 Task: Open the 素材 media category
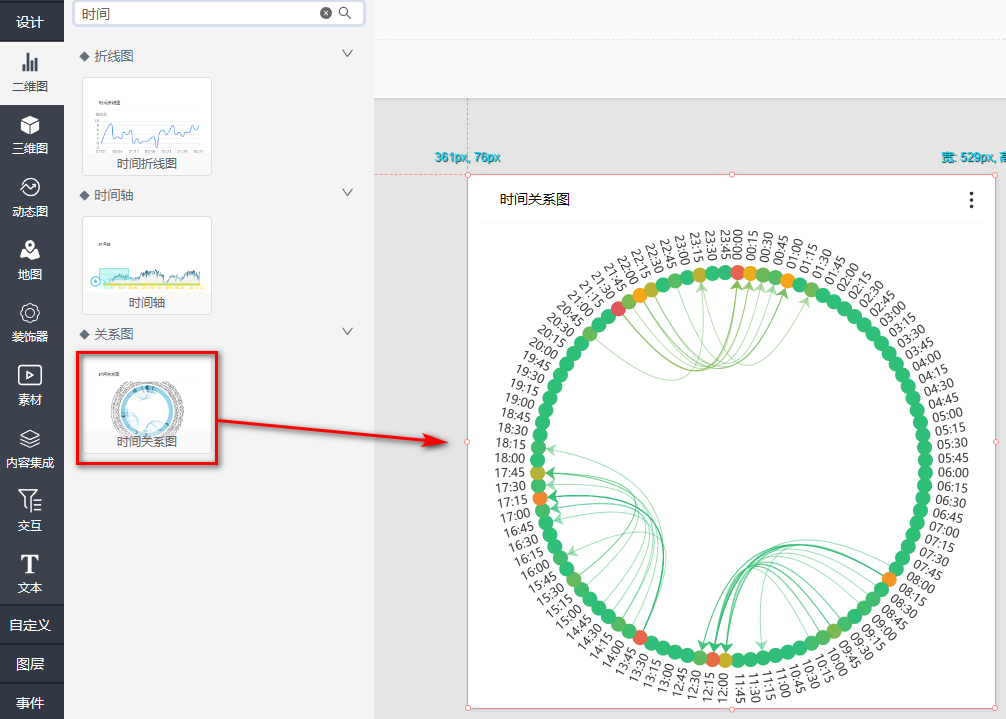coord(30,386)
